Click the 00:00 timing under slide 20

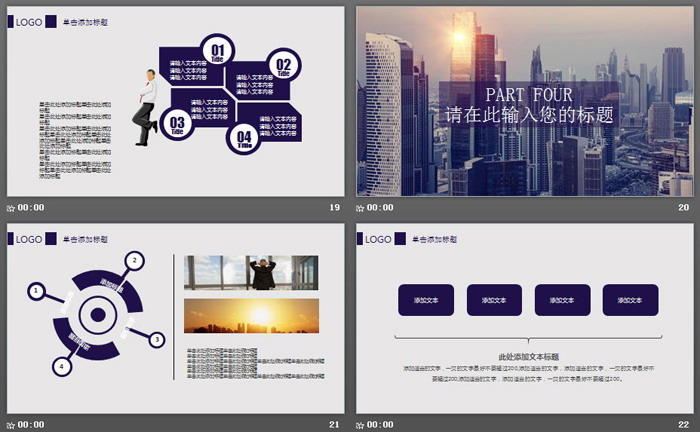coord(381,208)
